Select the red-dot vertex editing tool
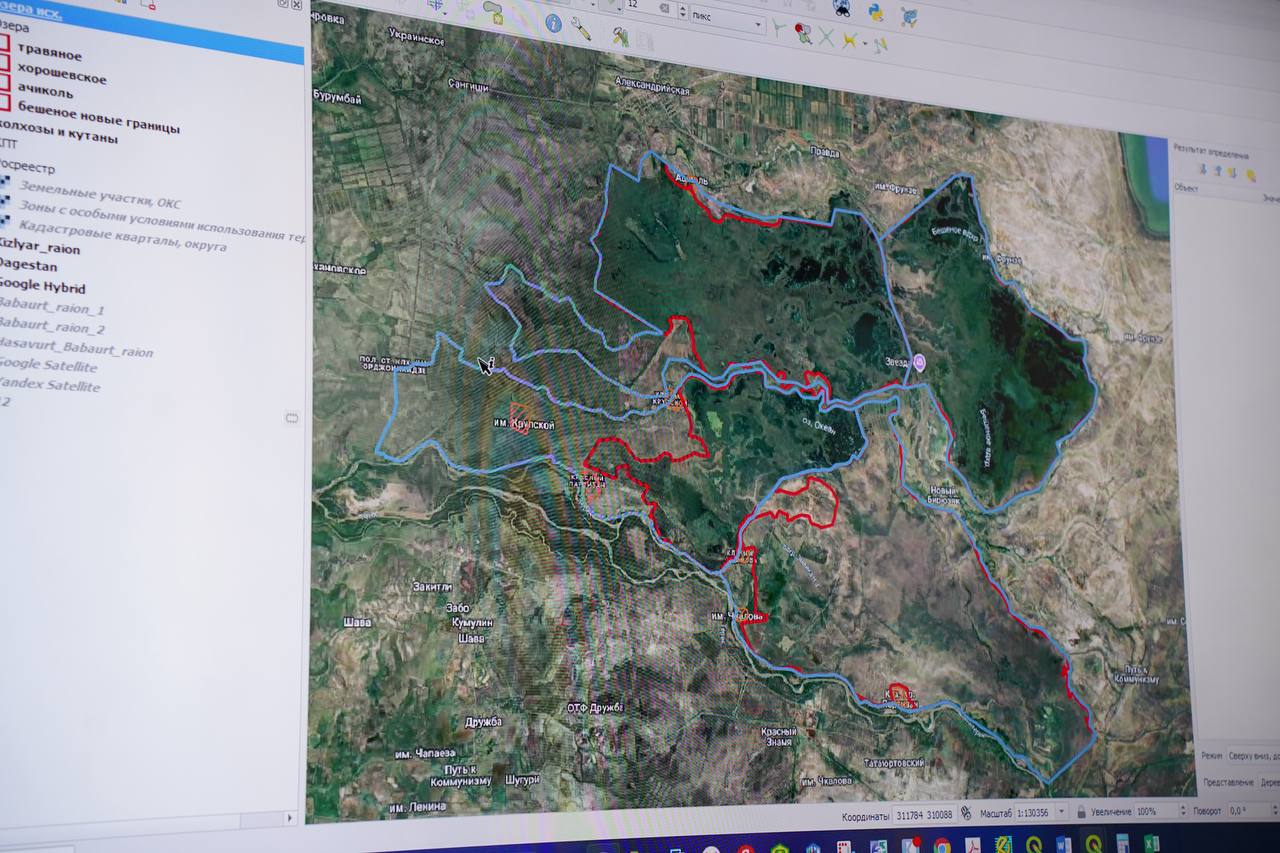The image size is (1280, 853). pos(803,35)
